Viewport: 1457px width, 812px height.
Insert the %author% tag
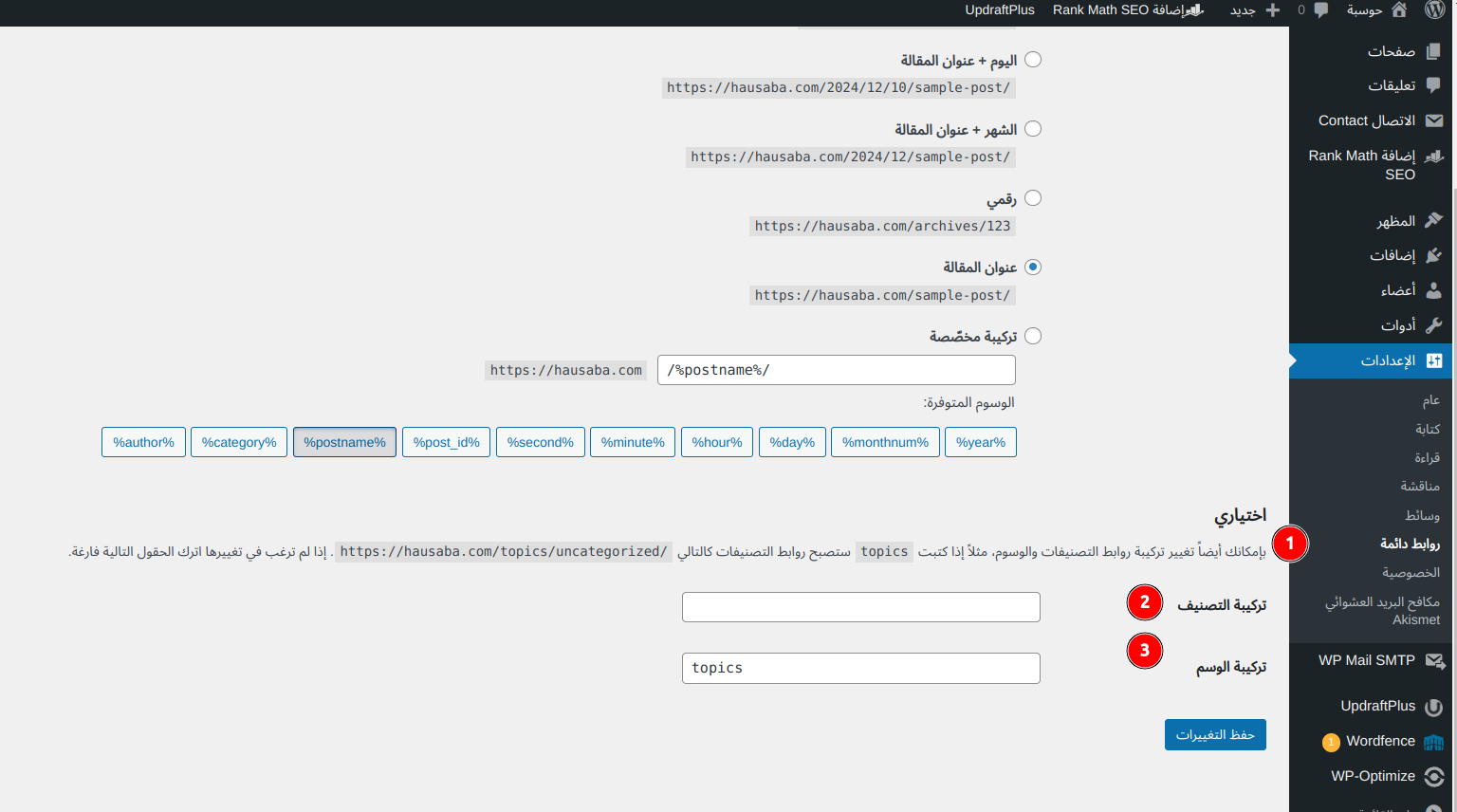(144, 442)
